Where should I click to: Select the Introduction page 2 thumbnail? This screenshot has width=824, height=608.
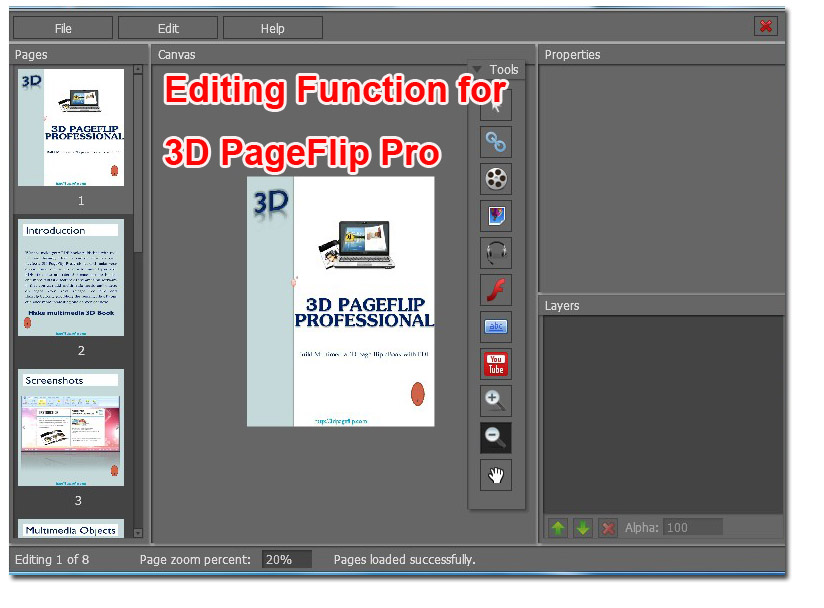coord(71,277)
